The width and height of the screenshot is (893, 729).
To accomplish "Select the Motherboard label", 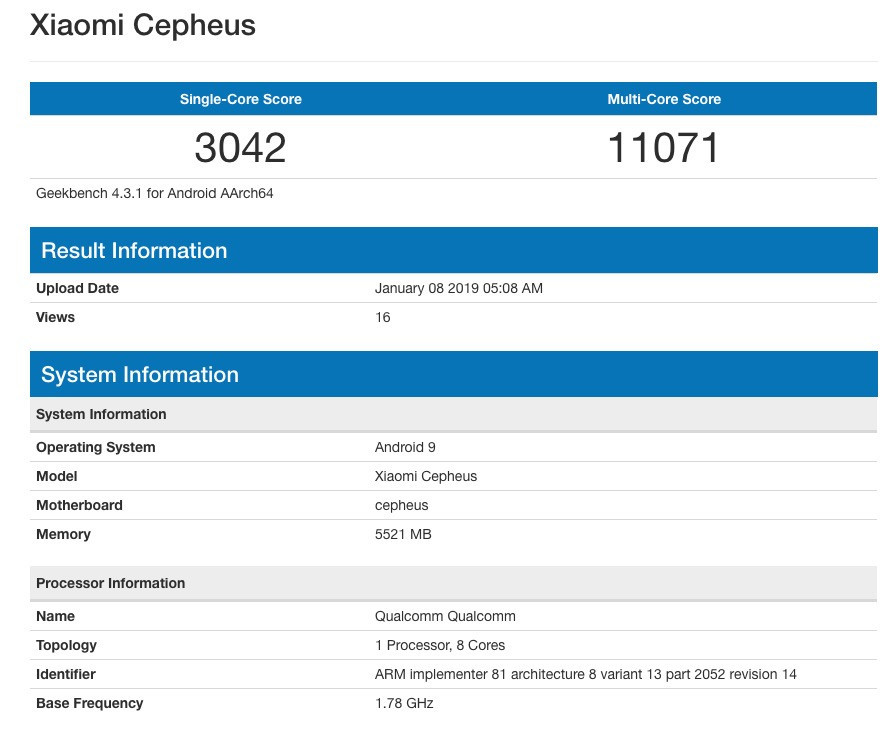I will 79,505.
